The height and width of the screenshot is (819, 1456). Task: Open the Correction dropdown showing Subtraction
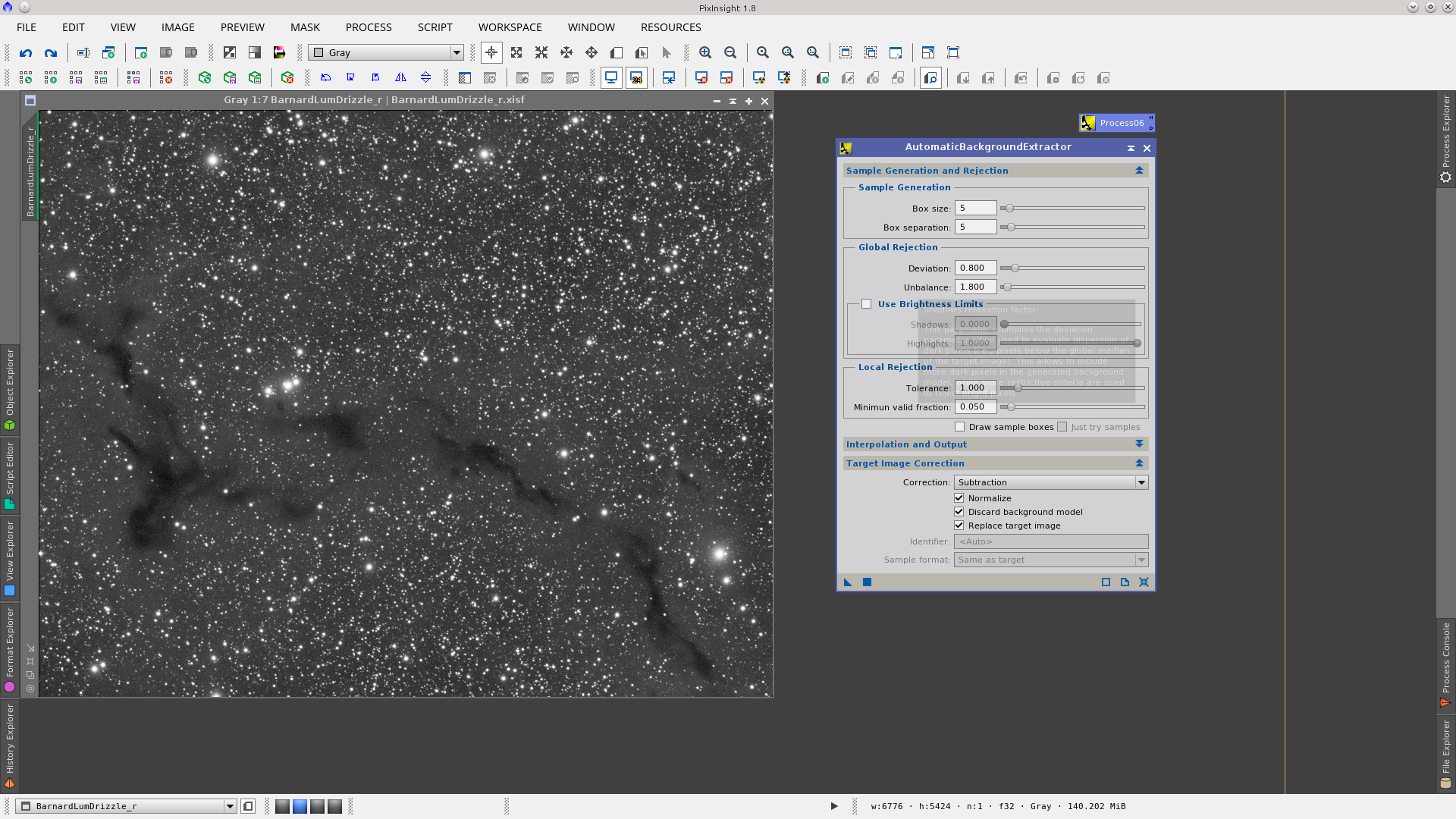click(x=1050, y=482)
